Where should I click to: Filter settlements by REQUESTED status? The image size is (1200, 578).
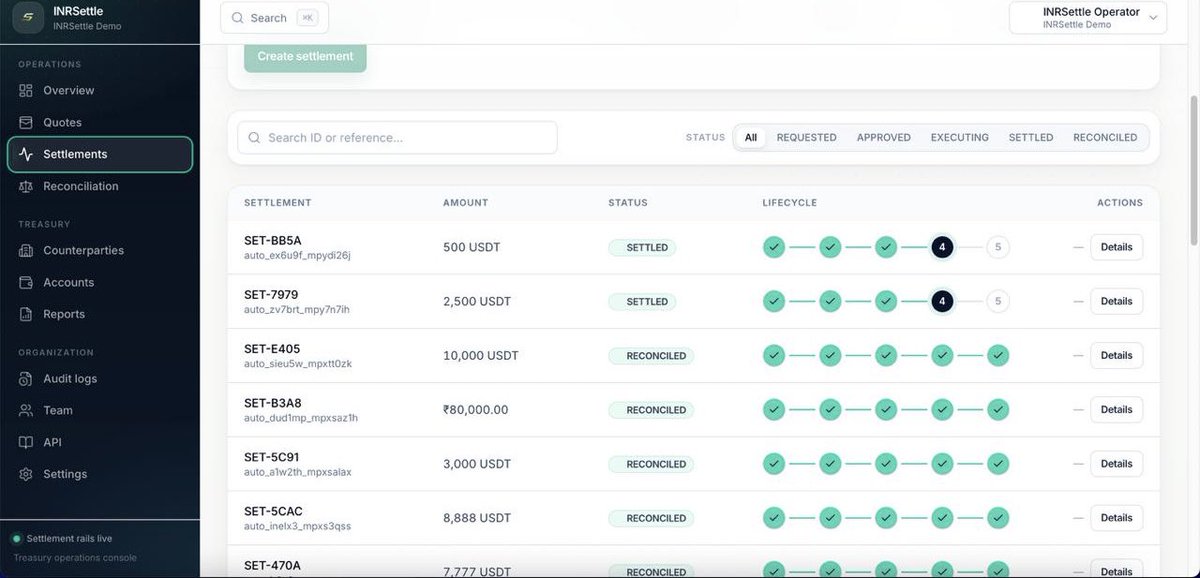coord(807,138)
